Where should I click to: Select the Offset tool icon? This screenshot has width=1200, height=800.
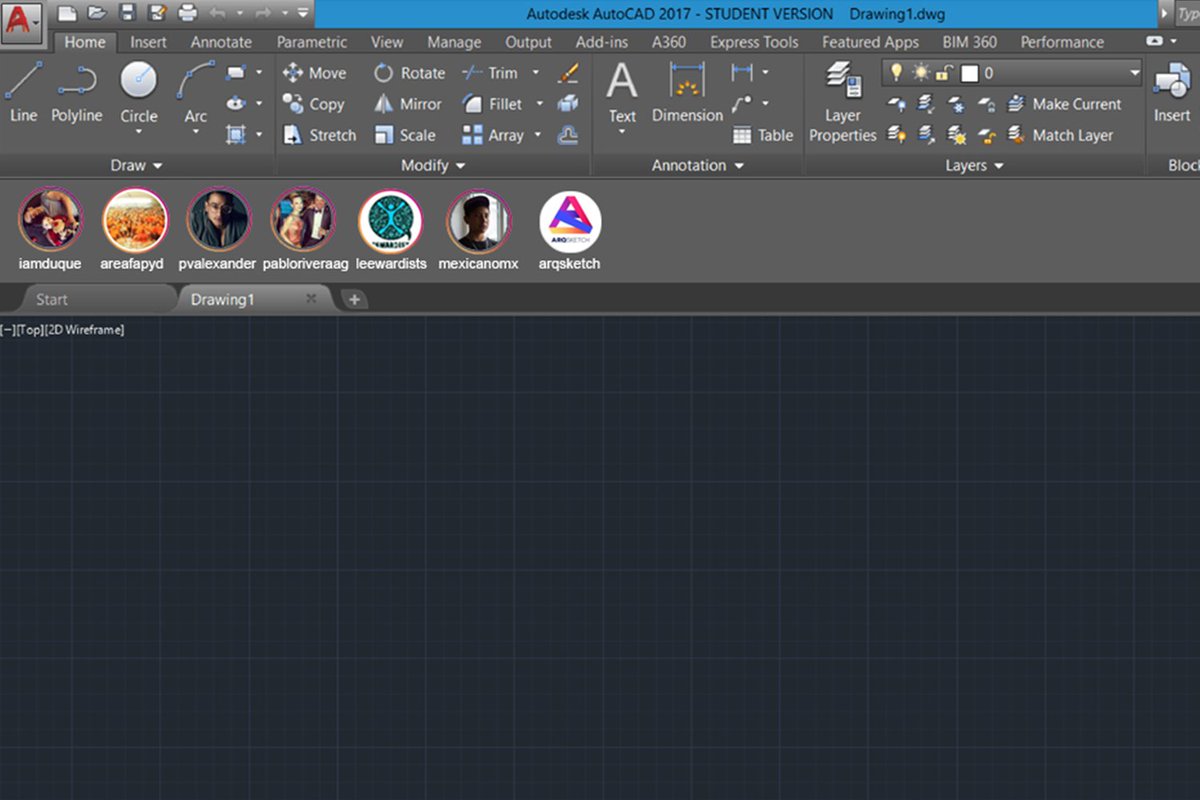[568, 134]
